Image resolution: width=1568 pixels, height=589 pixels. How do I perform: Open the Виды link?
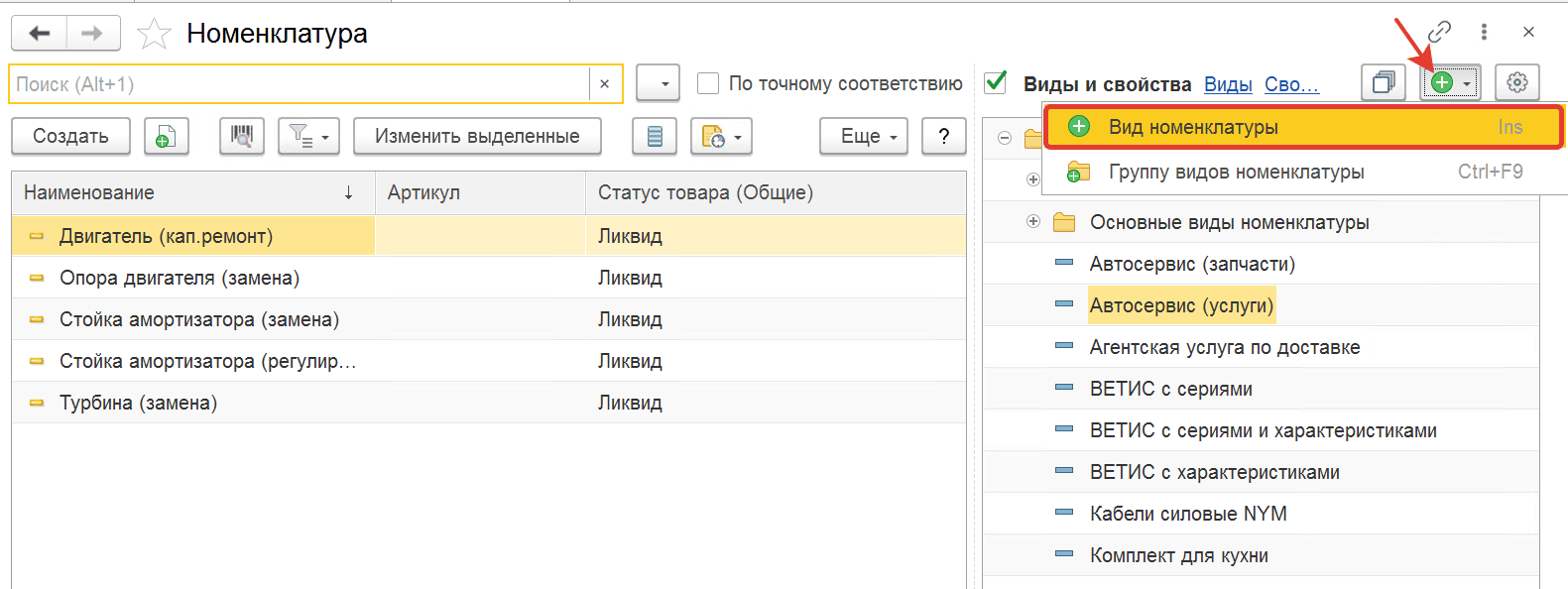tap(1228, 84)
